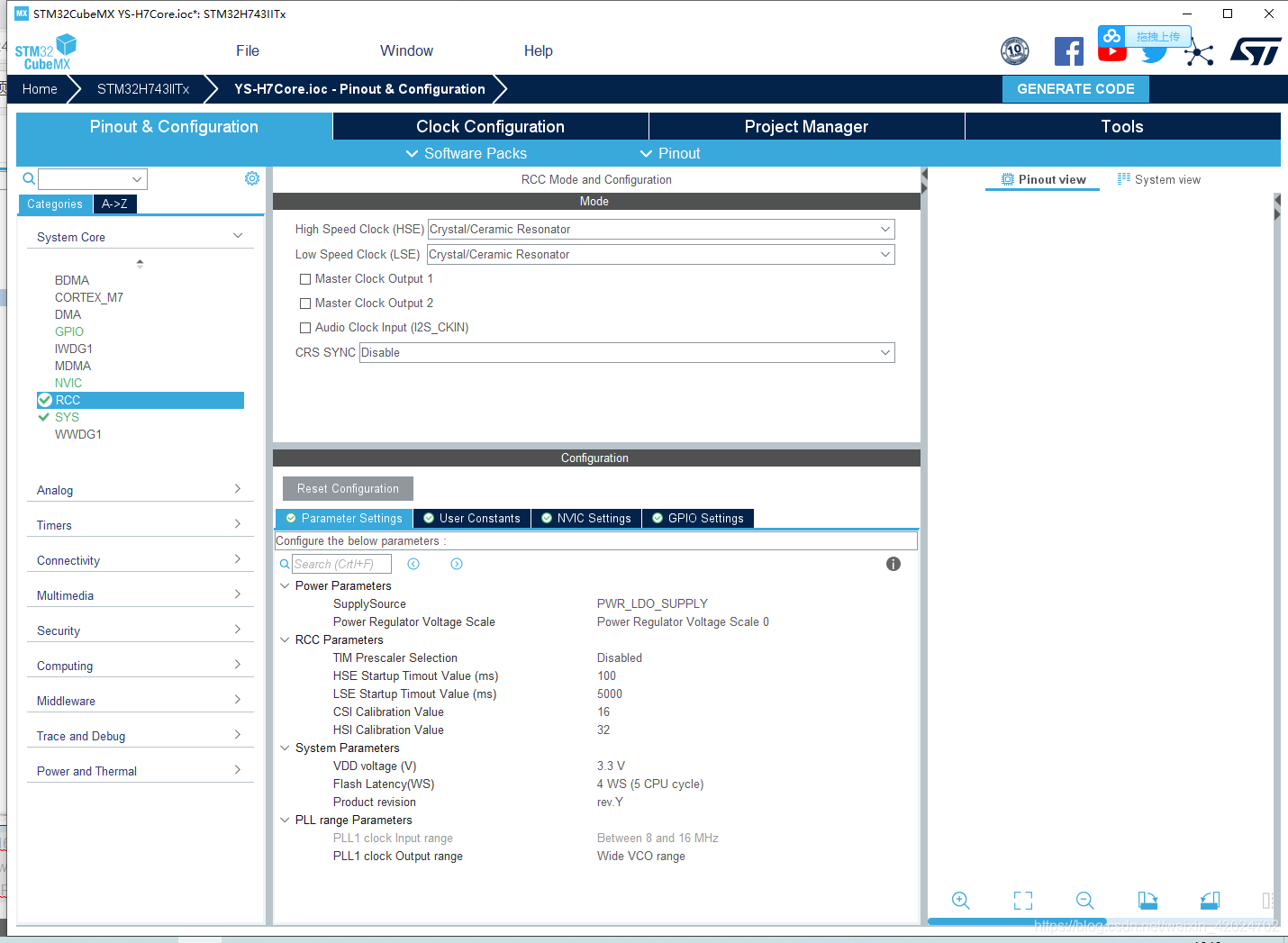Screen dimensions: 1288x943
Task: Open the ST 10 years anniversary badge
Action: click(1015, 51)
